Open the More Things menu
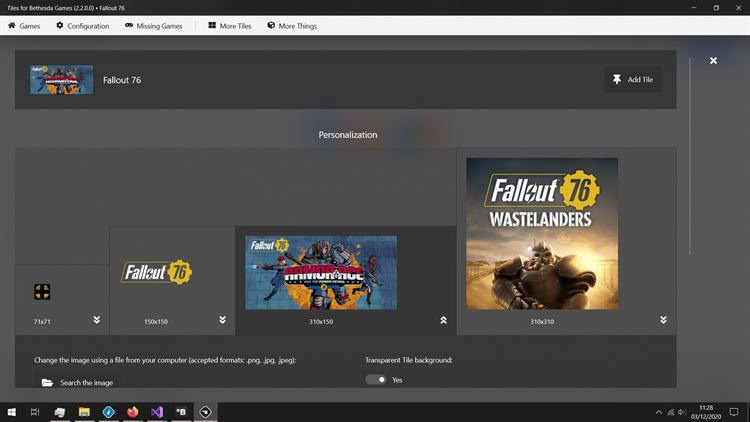This screenshot has width=750, height=422. point(292,26)
